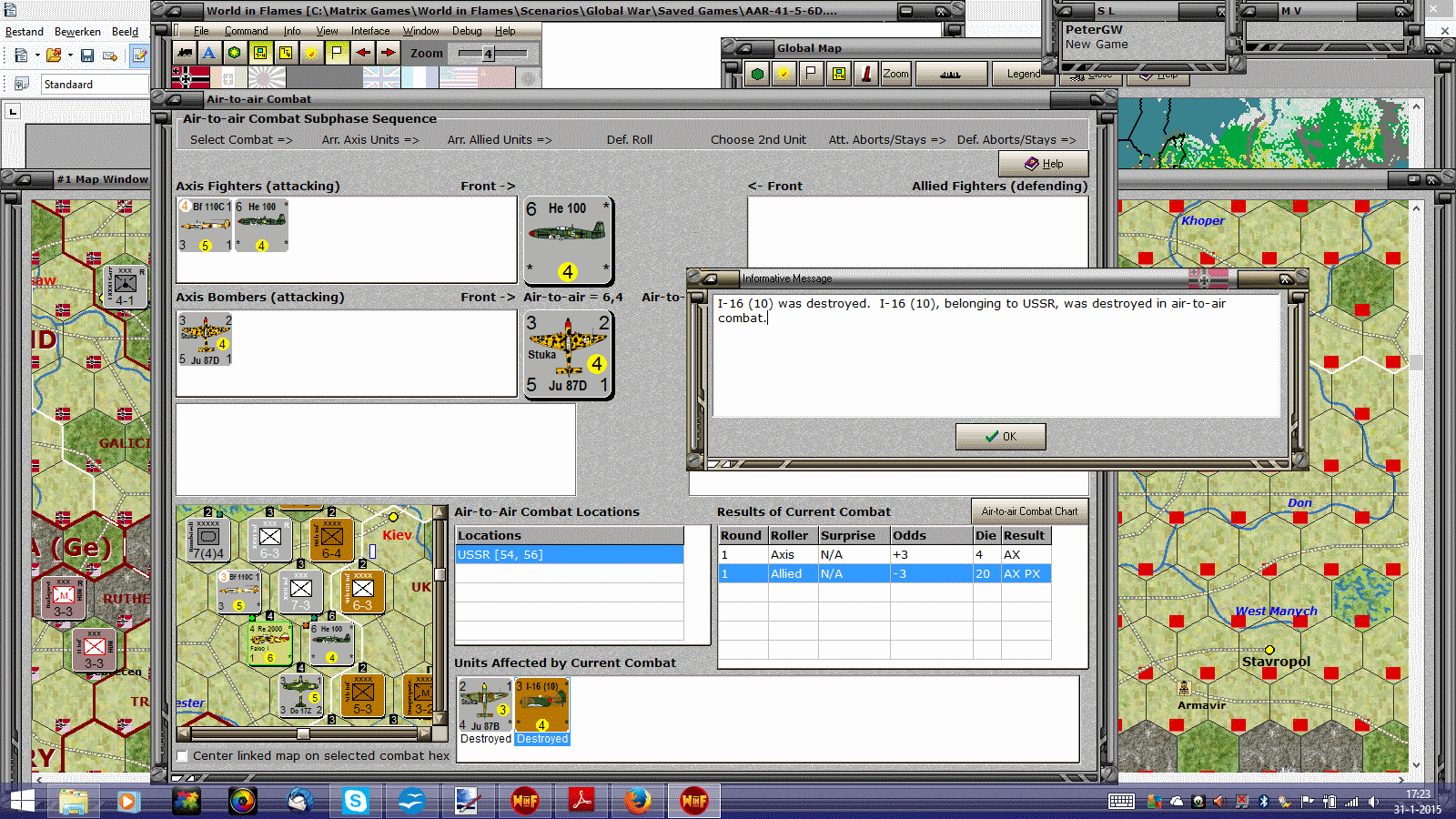Click Legend button in Global Map

(1023, 74)
